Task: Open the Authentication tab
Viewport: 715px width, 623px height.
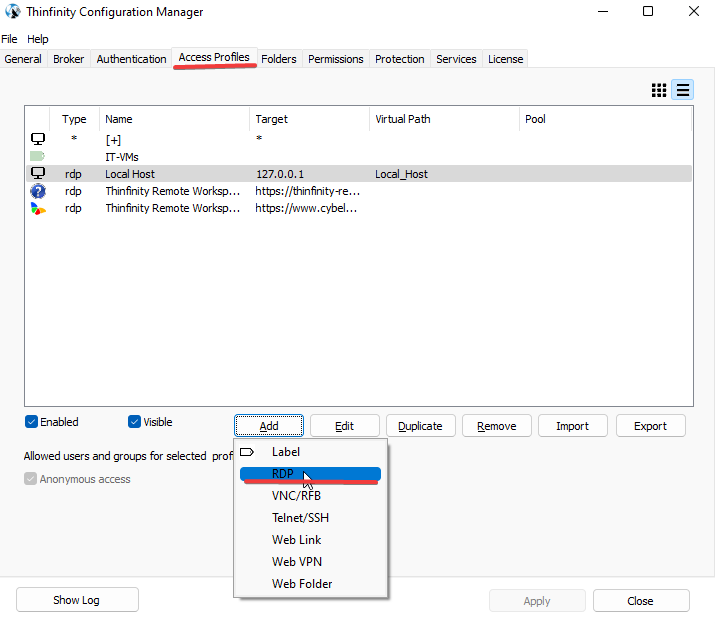Action: point(131,59)
